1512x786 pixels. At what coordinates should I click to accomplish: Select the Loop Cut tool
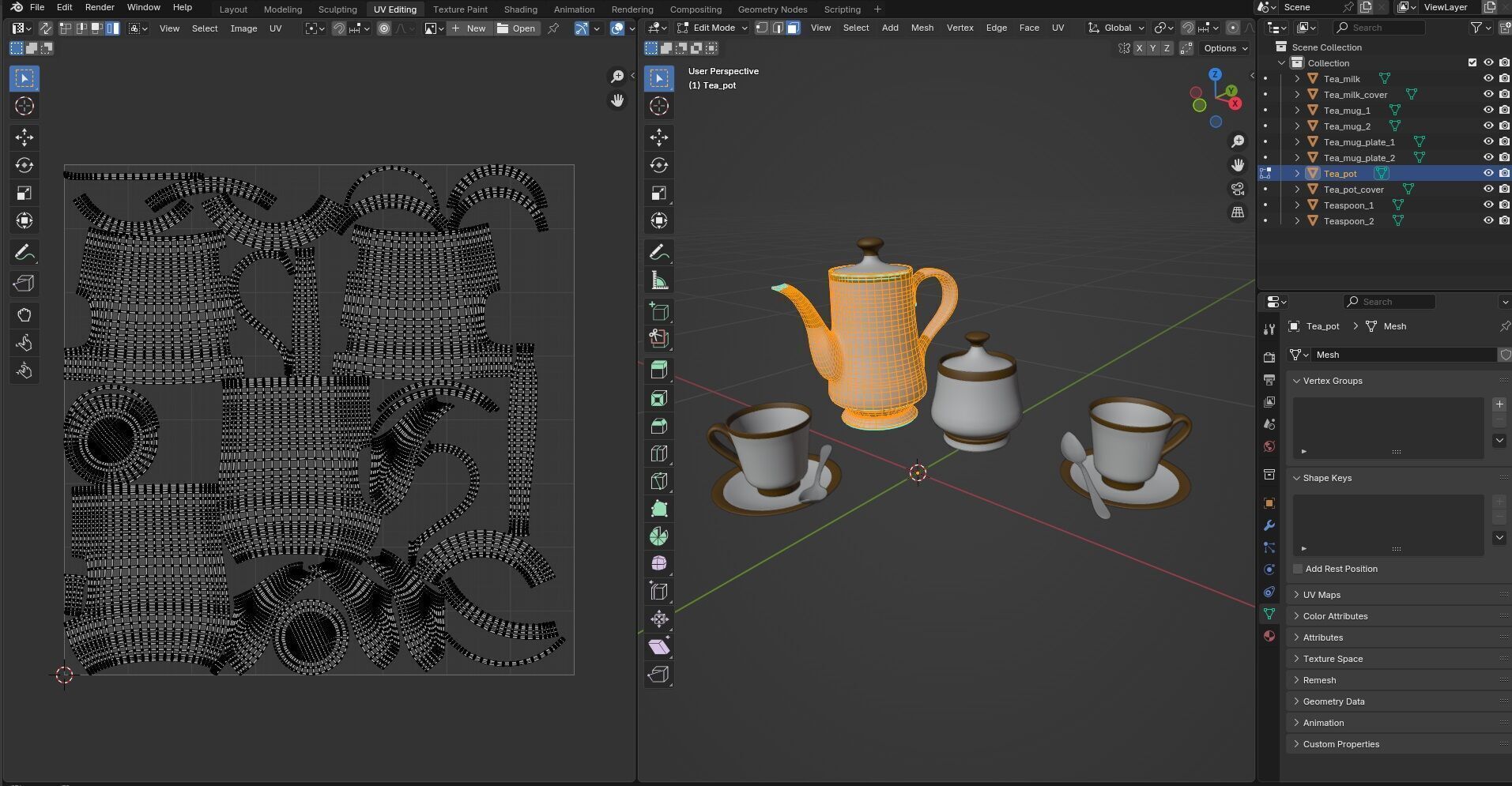658,453
